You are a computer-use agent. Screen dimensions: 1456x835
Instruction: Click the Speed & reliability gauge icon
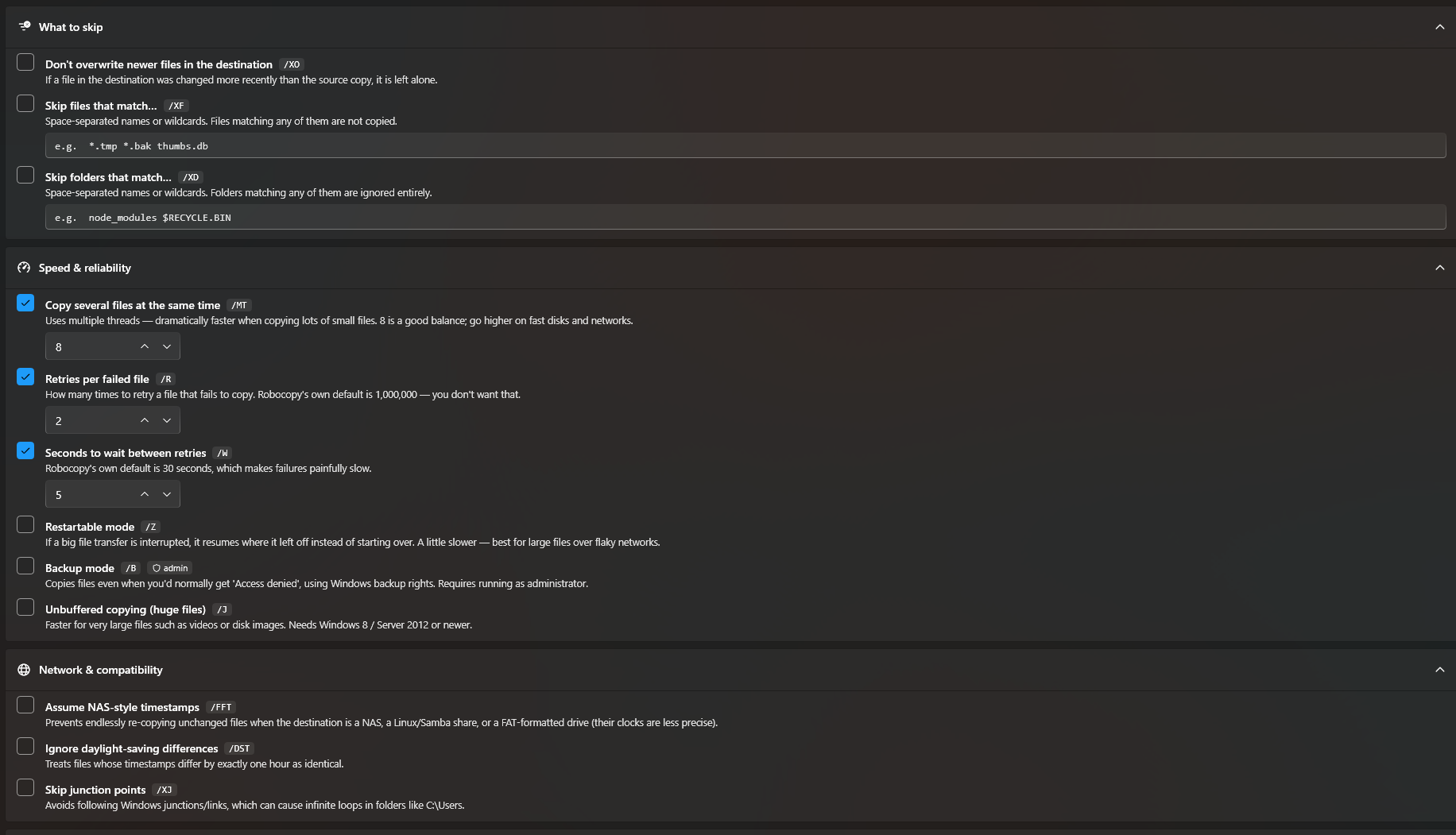coord(24,268)
